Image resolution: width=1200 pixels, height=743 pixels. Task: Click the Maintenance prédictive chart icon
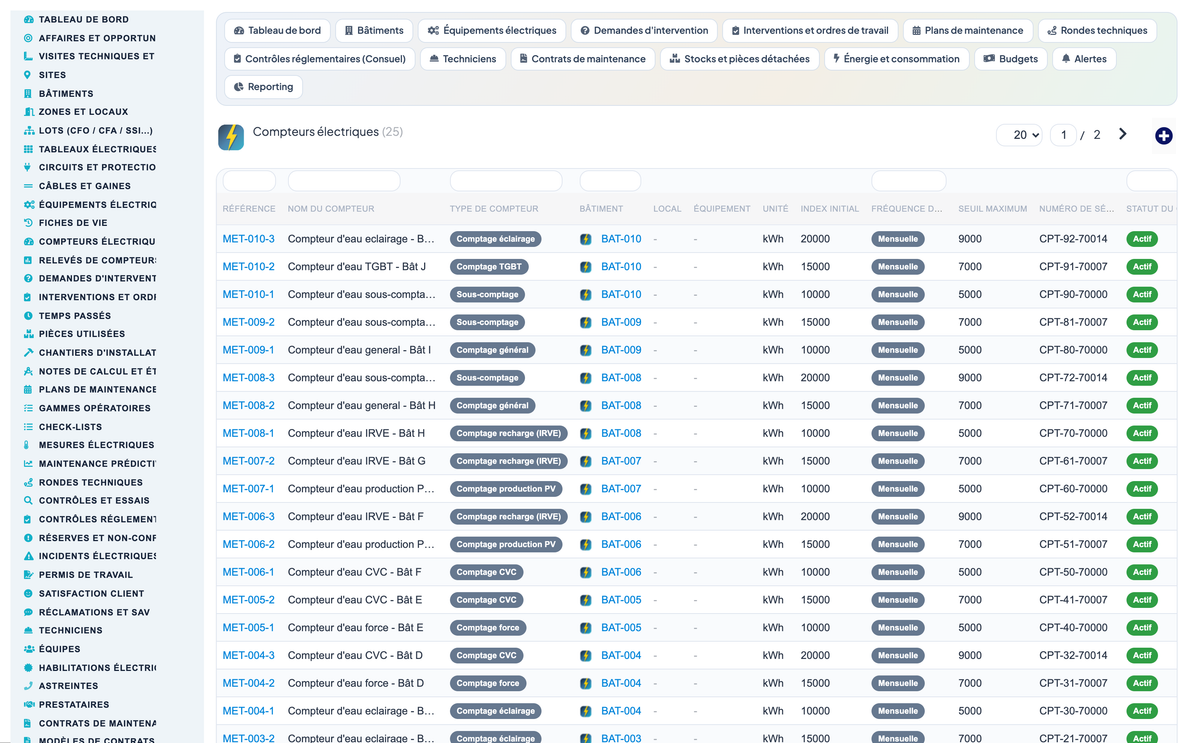pyautogui.click(x=28, y=463)
